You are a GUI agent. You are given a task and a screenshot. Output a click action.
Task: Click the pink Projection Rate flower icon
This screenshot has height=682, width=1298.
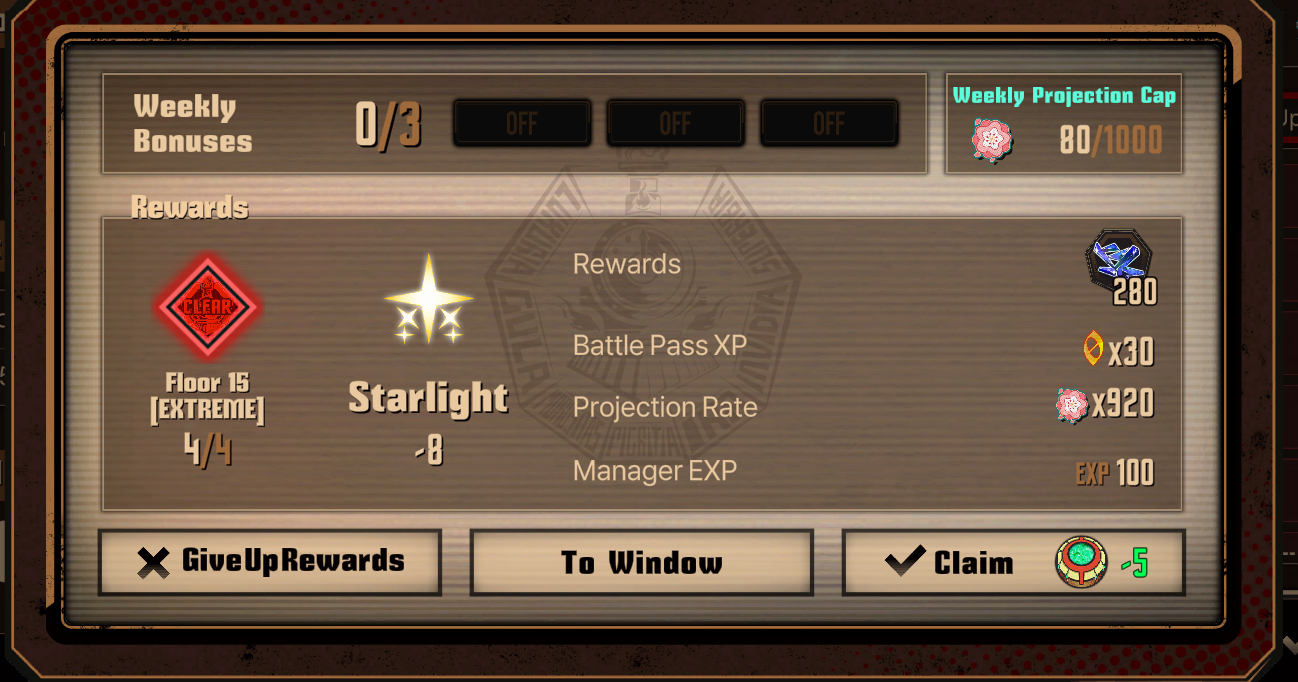pos(1072,405)
